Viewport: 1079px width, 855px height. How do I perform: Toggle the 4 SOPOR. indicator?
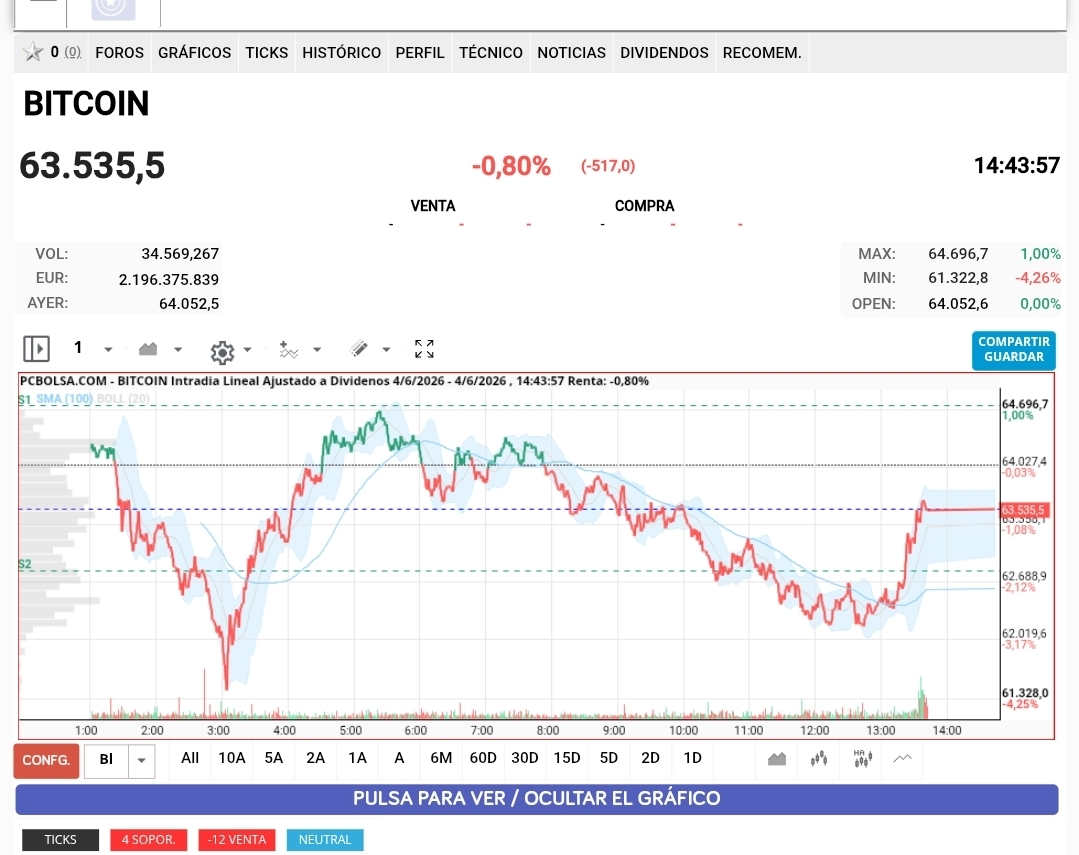(x=149, y=840)
